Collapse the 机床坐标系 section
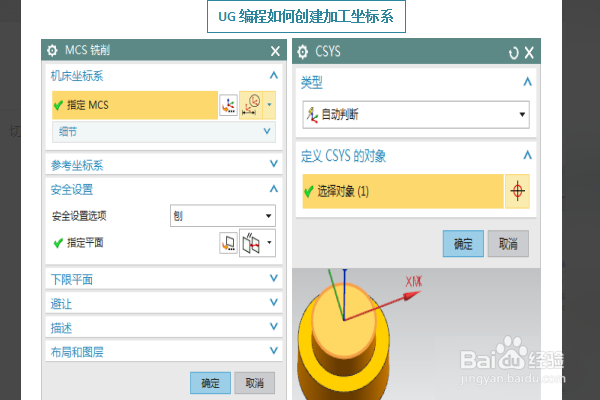Viewport: 600px width, 400px height. (274, 75)
